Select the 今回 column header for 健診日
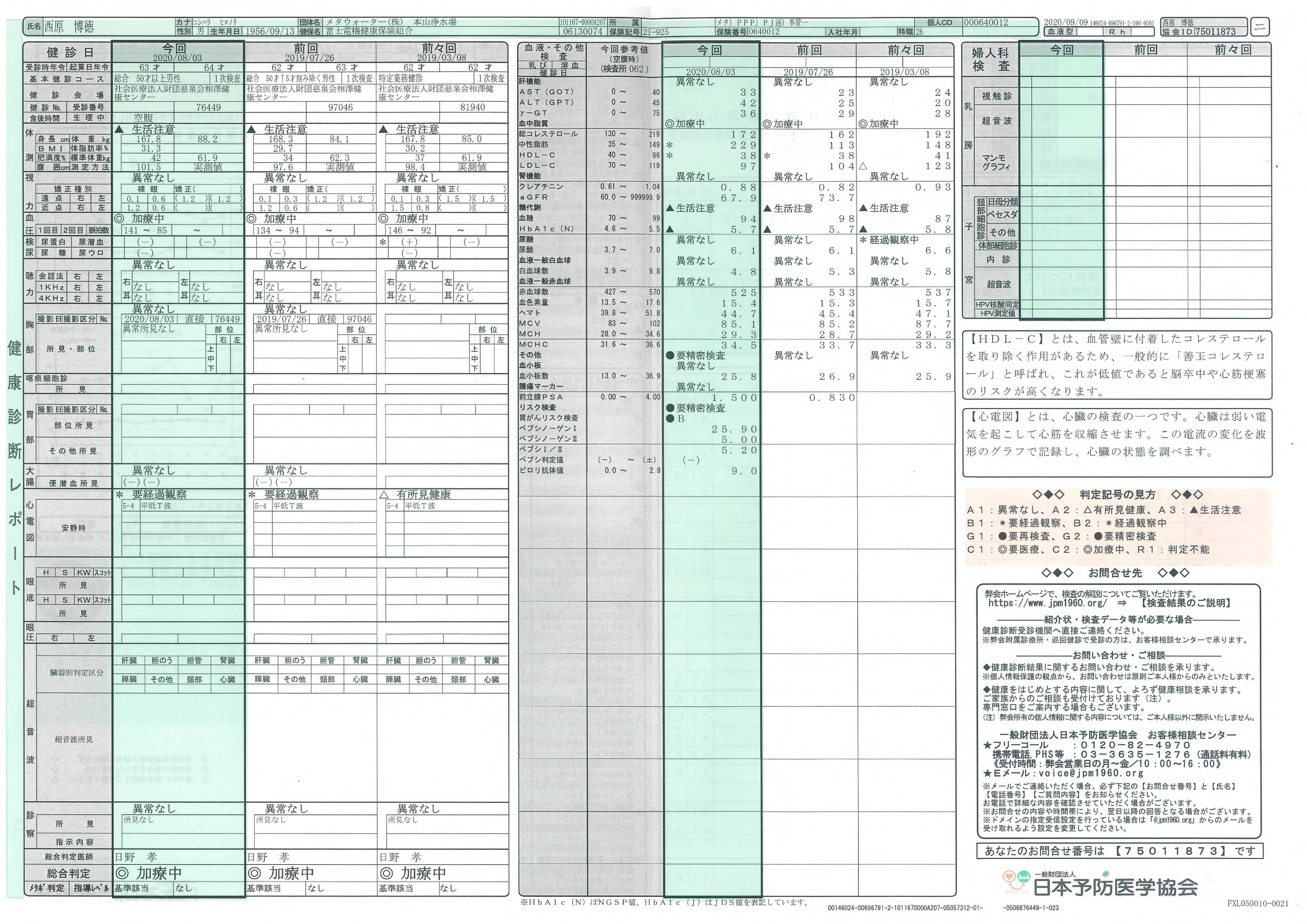Image resolution: width=1307 pixels, height=924 pixels. point(174,48)
